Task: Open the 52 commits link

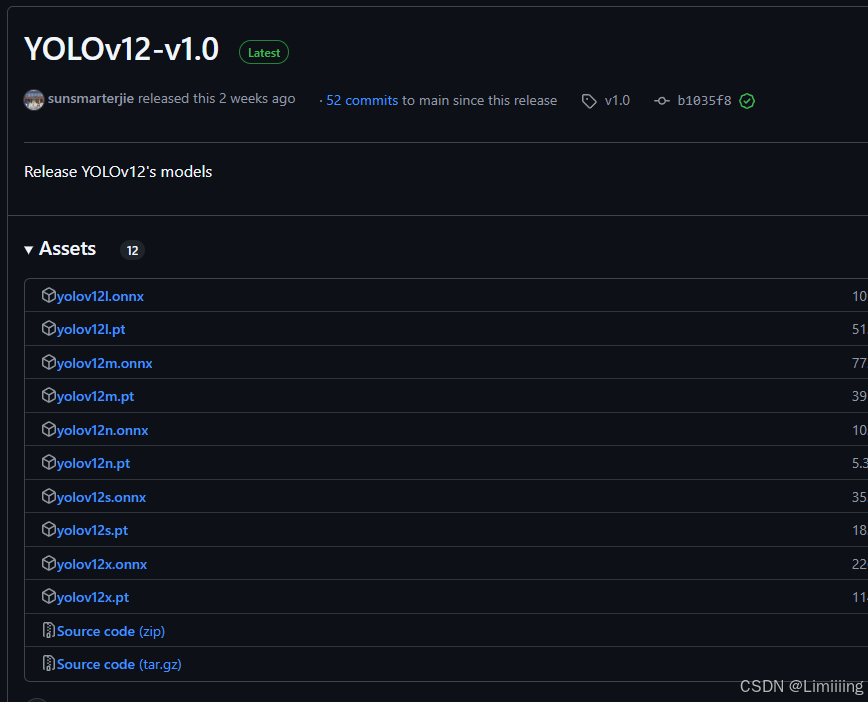Action: (x=362, y=100)
